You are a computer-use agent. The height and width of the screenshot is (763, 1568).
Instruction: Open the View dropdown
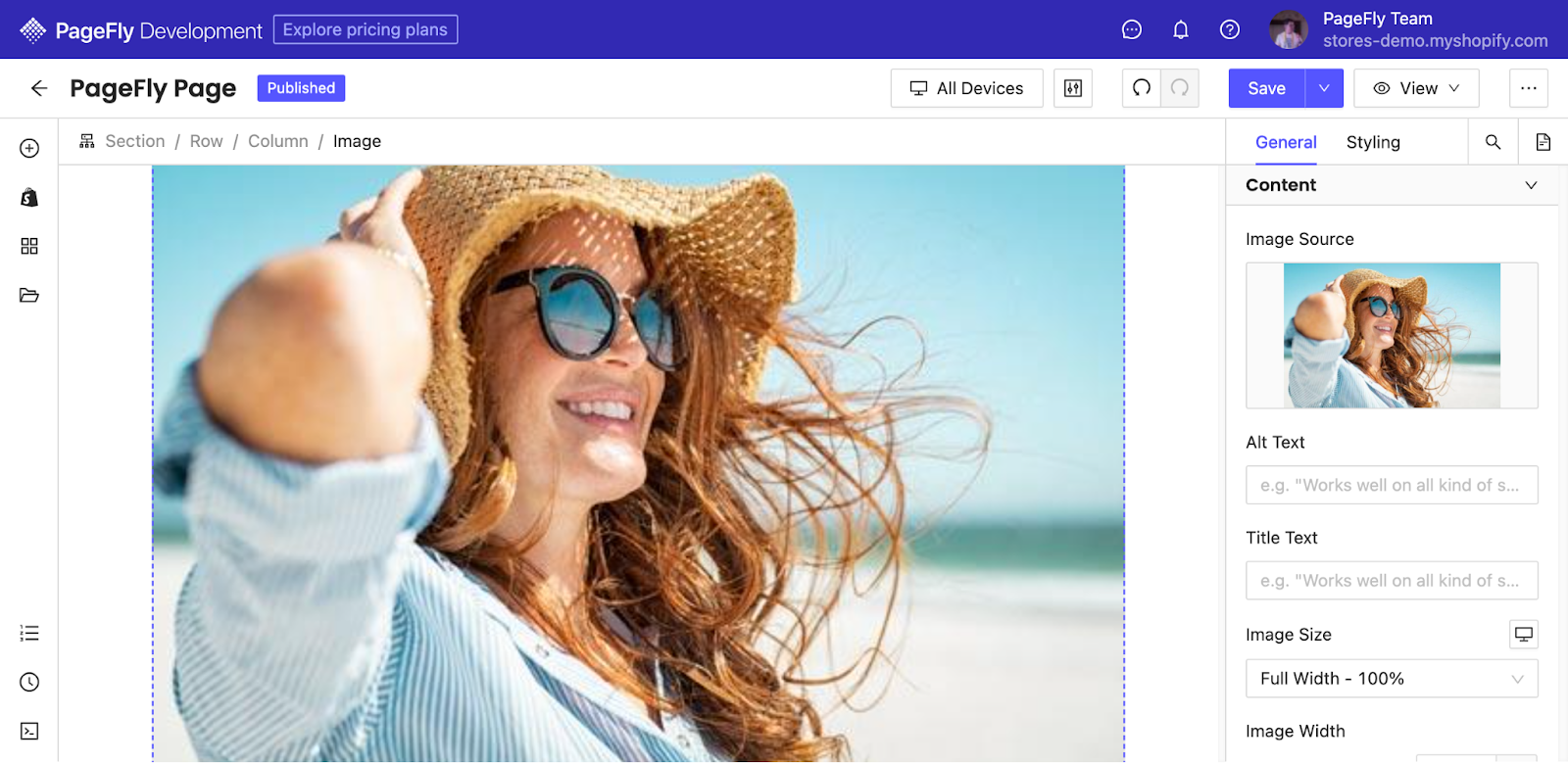[1417, 88]
